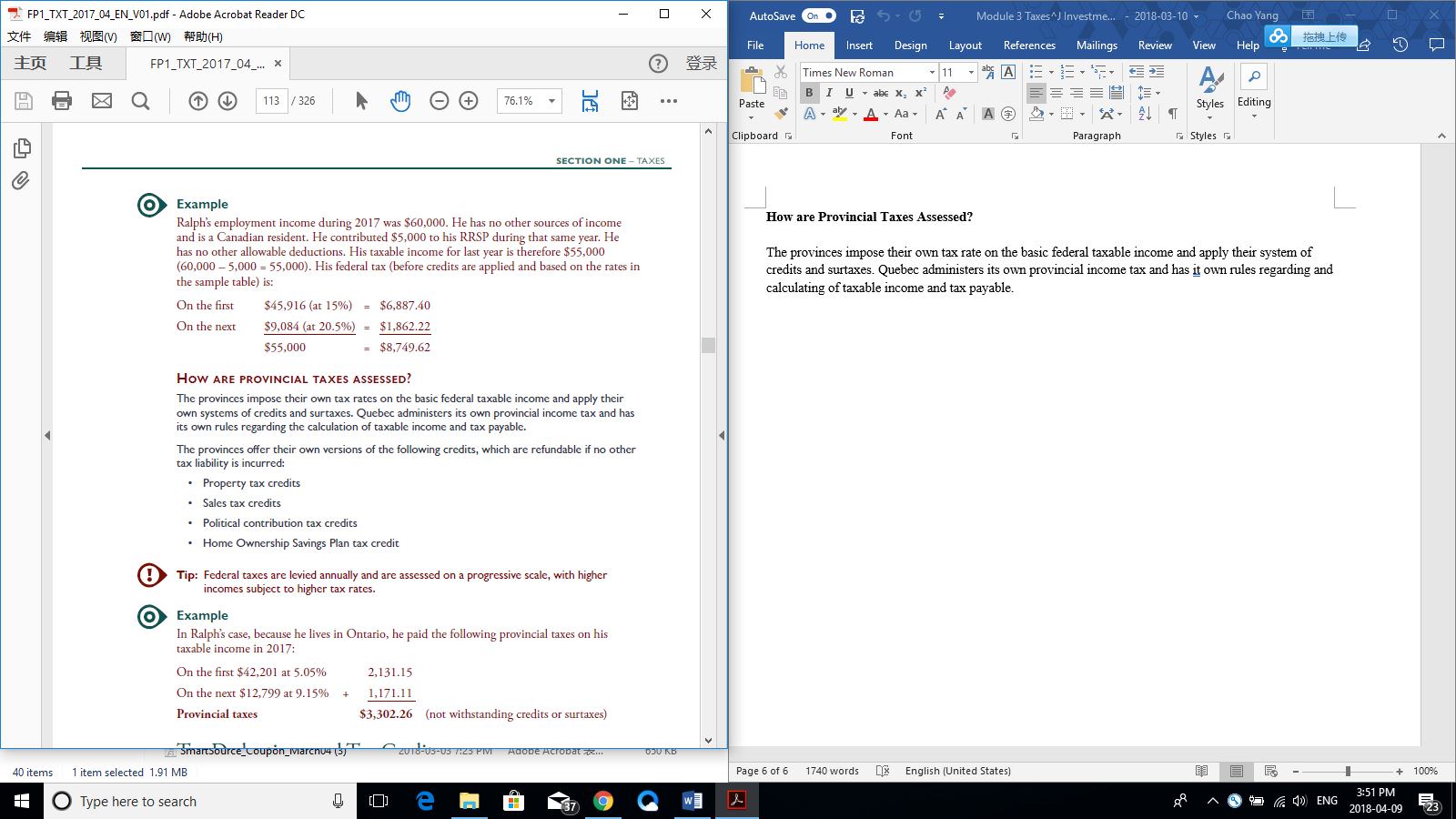Toggle show paragraph marks in Word
Screen dimensions: 1456x819
(x=1173, y=114)
